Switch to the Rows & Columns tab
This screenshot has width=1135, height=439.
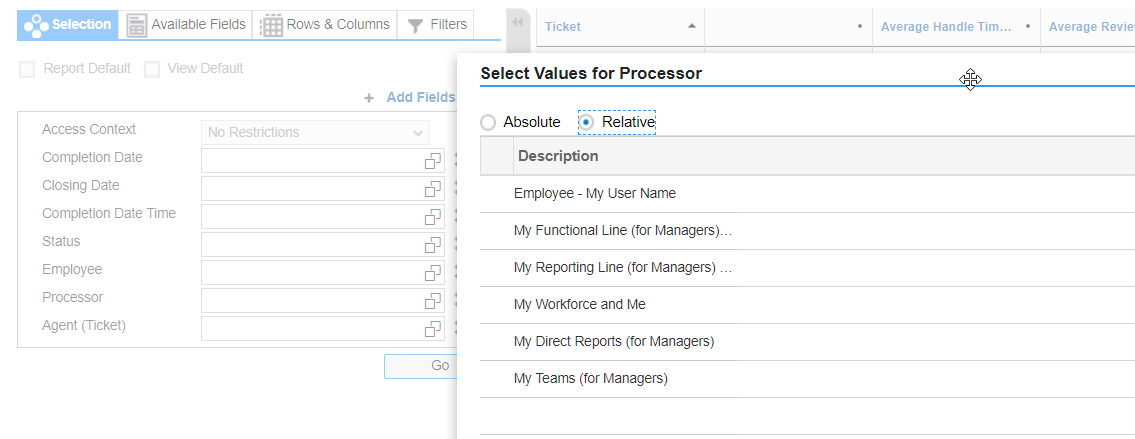pyautogui.click(x=325, y=25)
